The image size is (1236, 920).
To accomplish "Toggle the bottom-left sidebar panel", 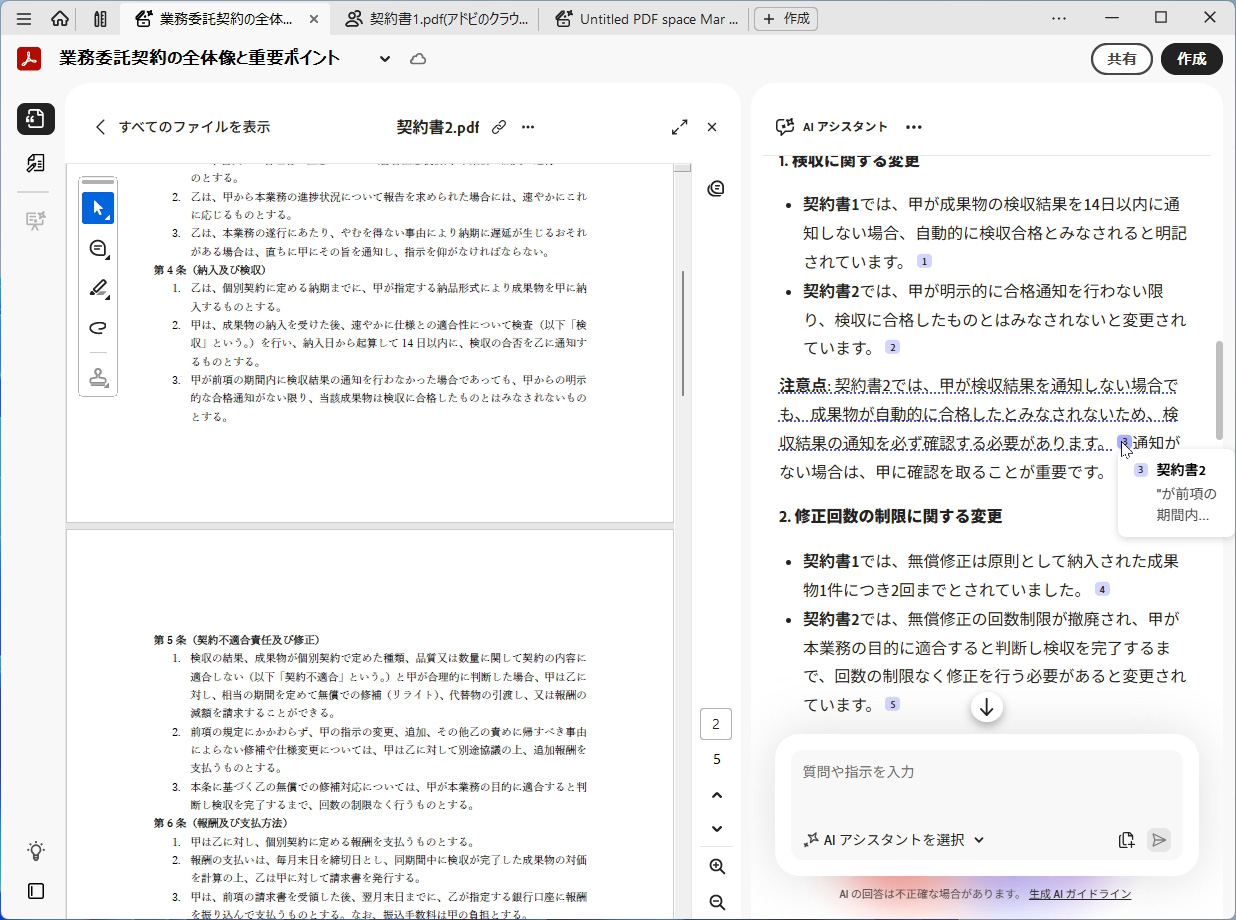I will (x=36, y=890).
